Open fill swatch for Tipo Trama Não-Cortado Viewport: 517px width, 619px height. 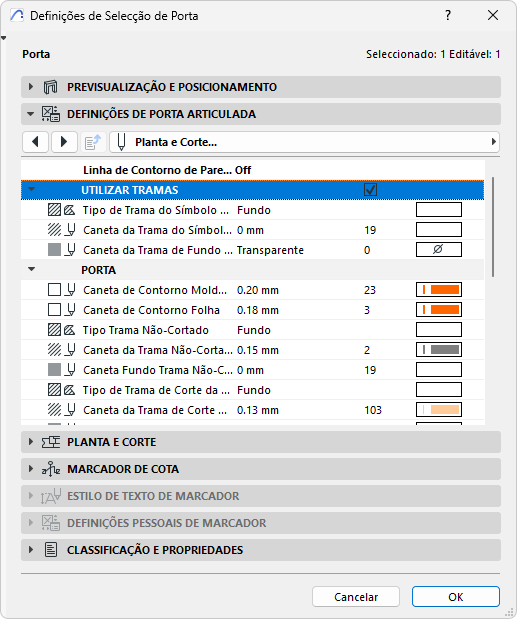[439, 330]
